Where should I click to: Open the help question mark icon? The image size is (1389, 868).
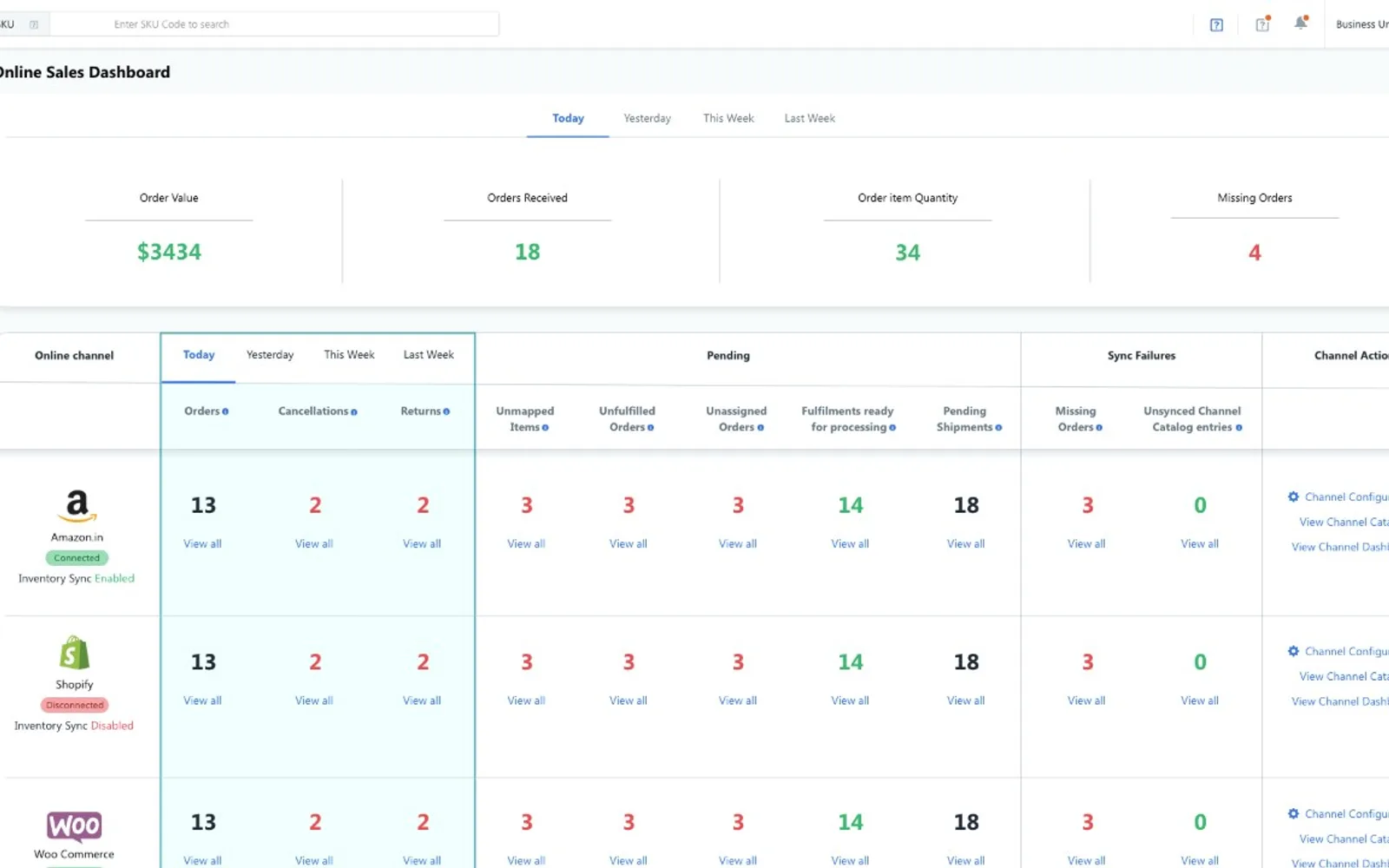point(1216,24)
